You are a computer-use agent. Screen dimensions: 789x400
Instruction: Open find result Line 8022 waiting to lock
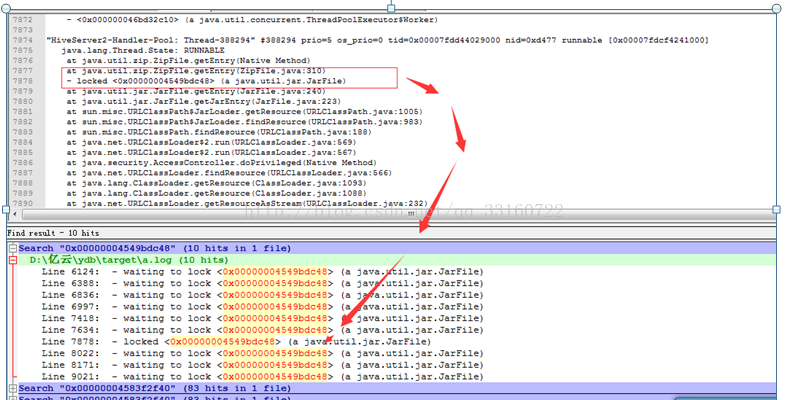pos(262,353)
